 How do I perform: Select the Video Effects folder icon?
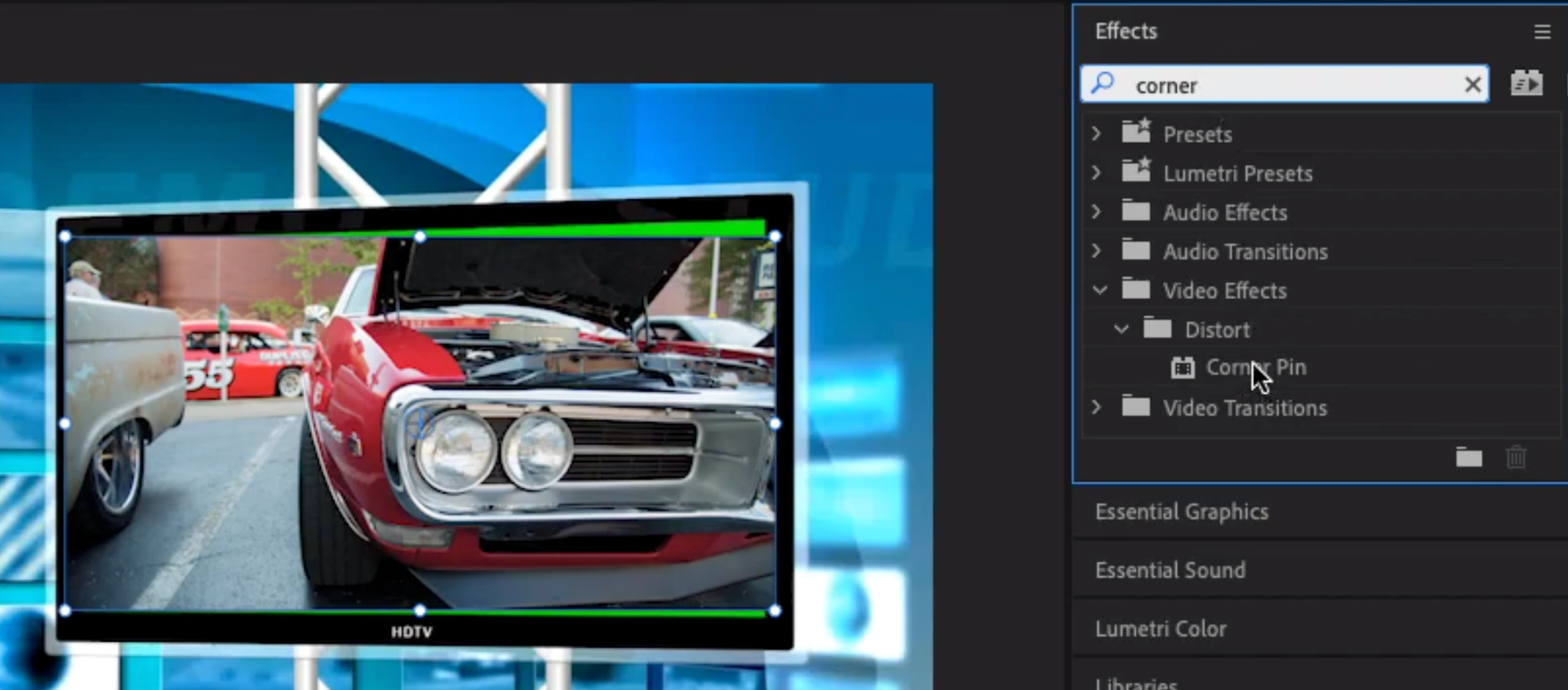coord(1136,288)
